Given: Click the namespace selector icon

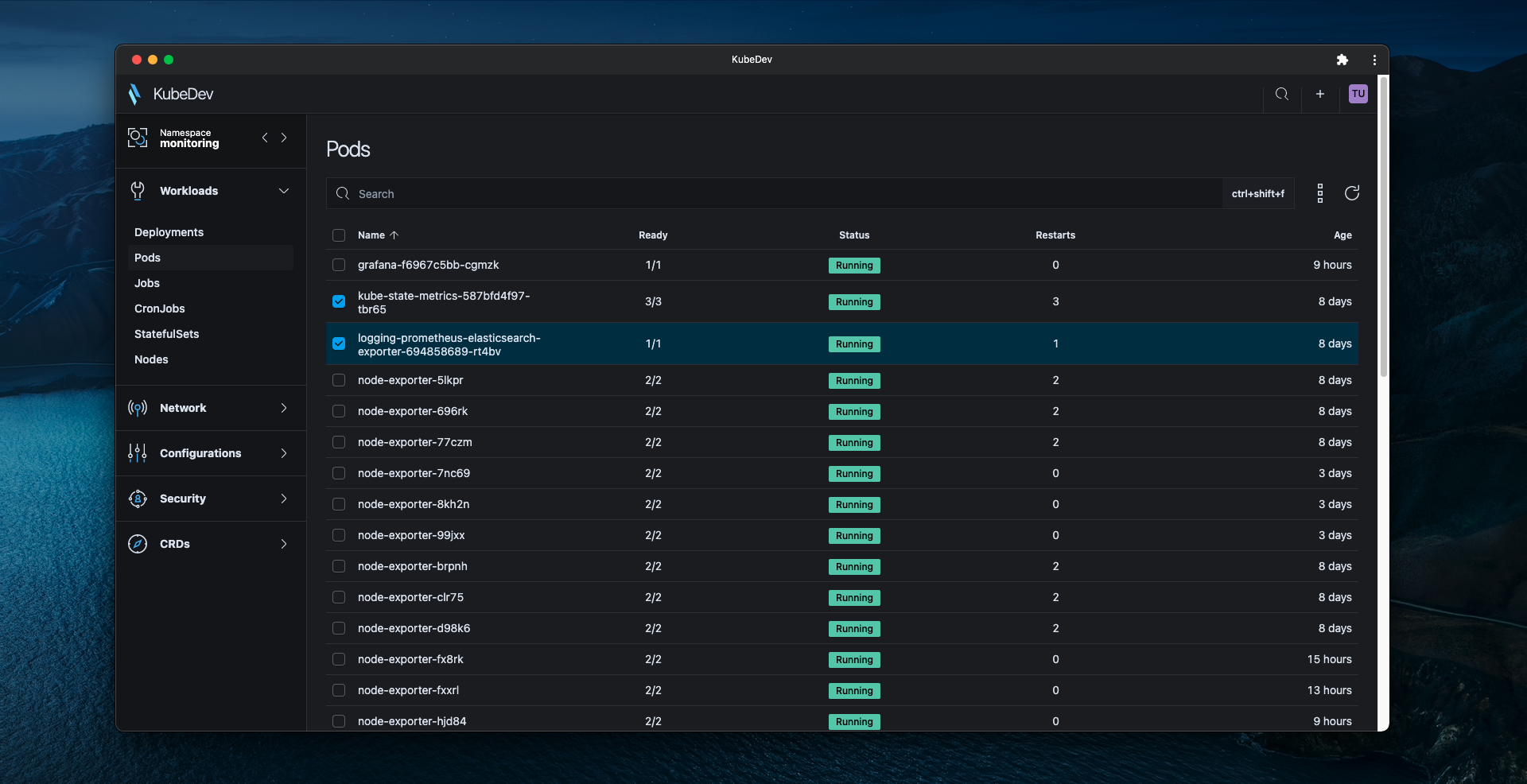Looking at the screenshot, I should [138, 138].
